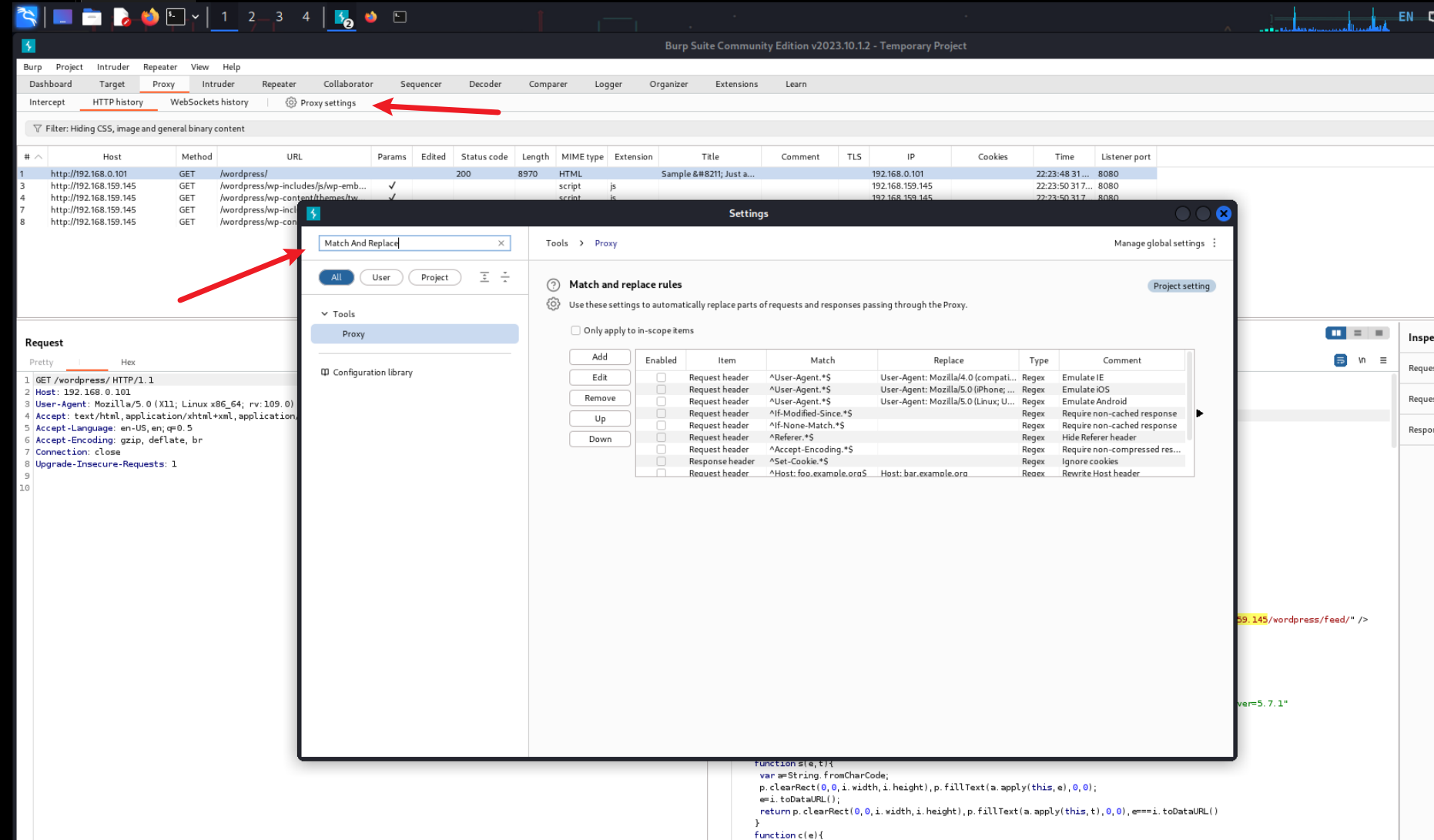Switch to the Decoder tab
The image size is (1434, 840).
pos(485,84)
